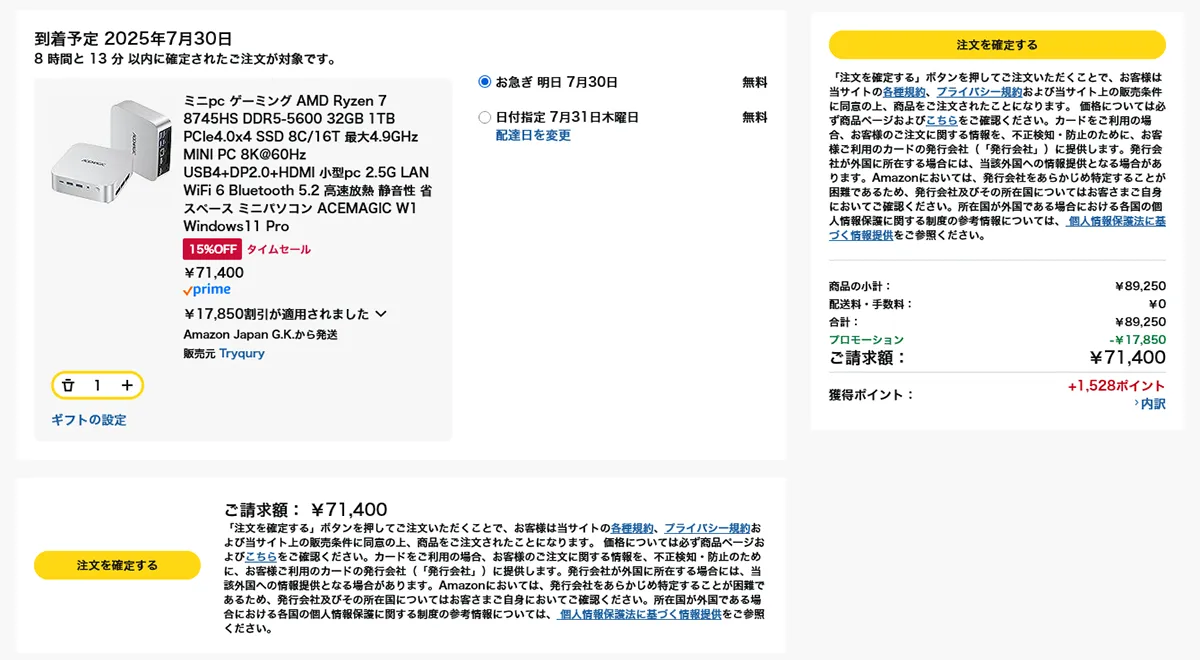Click the ご請求額： ¥71,400 heading in the bottom section
Screen dimensions: 1200x660
click(x=305, y=510)
